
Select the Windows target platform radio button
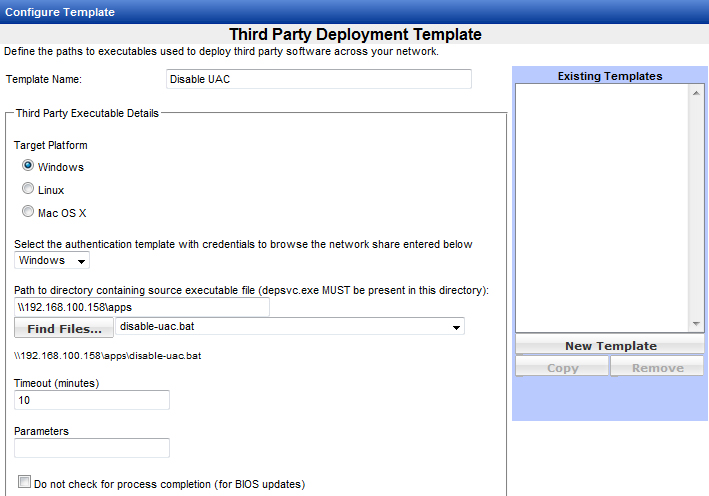(x=29, y=166)
